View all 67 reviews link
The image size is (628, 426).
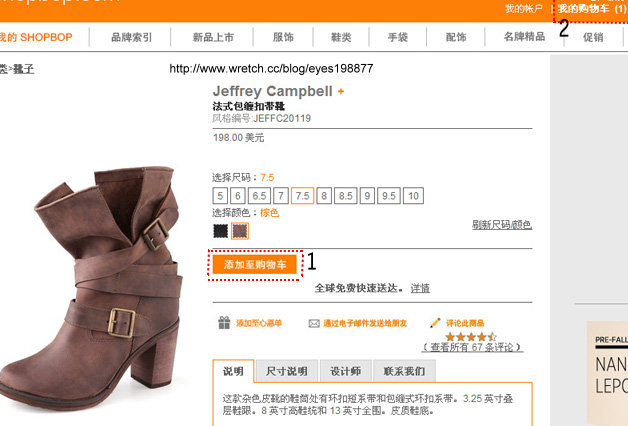point(472,347)
